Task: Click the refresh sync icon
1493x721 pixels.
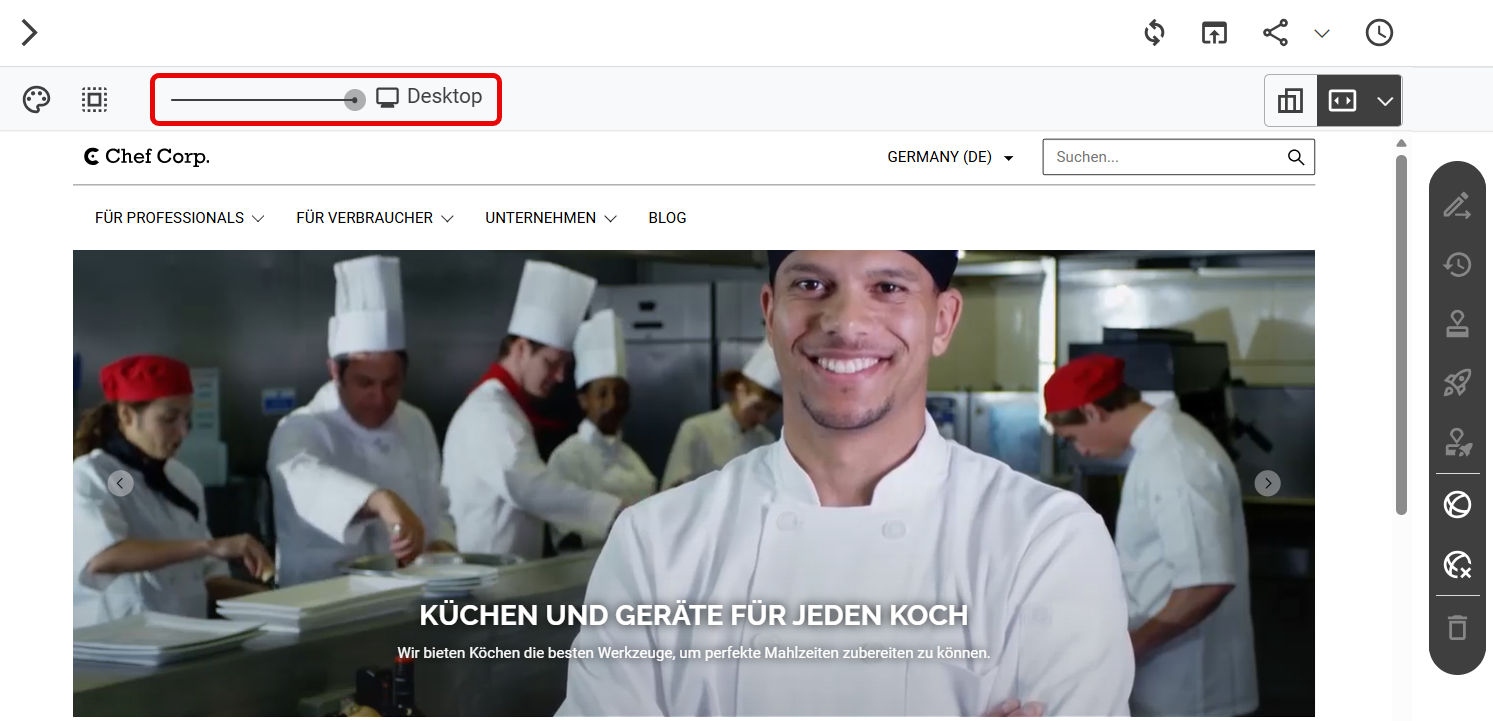Action: [x=1155, y=33]
